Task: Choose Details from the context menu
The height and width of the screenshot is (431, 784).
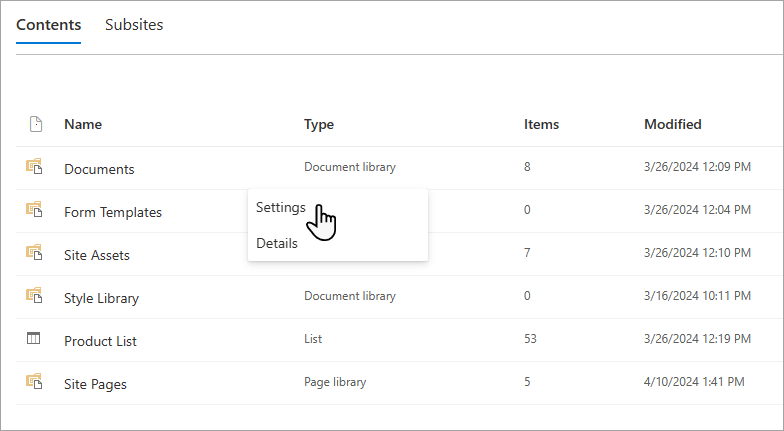Action: pyautogui.click(x=276, y=243)
